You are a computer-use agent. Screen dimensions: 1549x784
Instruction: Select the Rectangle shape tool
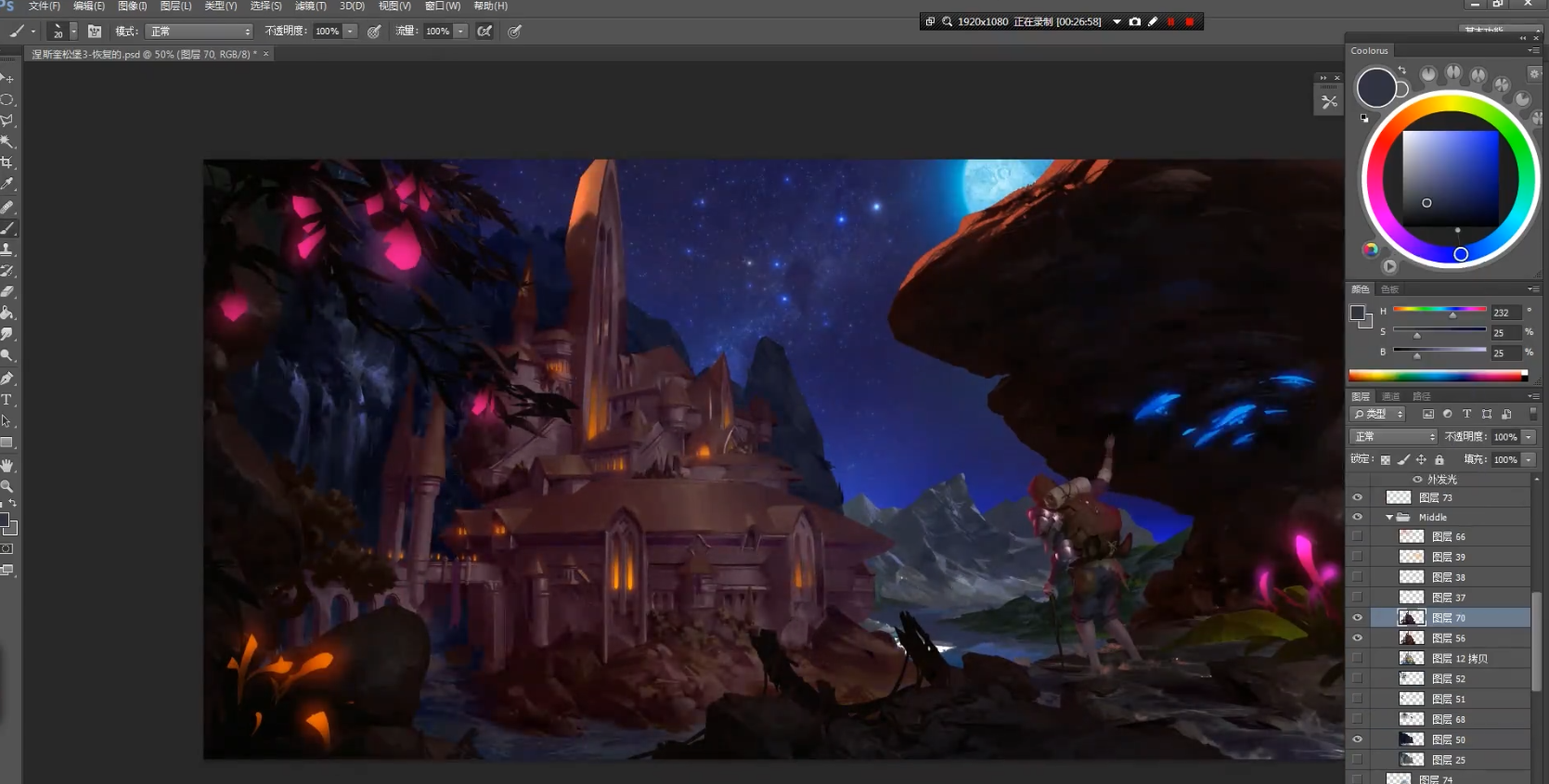click(6, 443)
